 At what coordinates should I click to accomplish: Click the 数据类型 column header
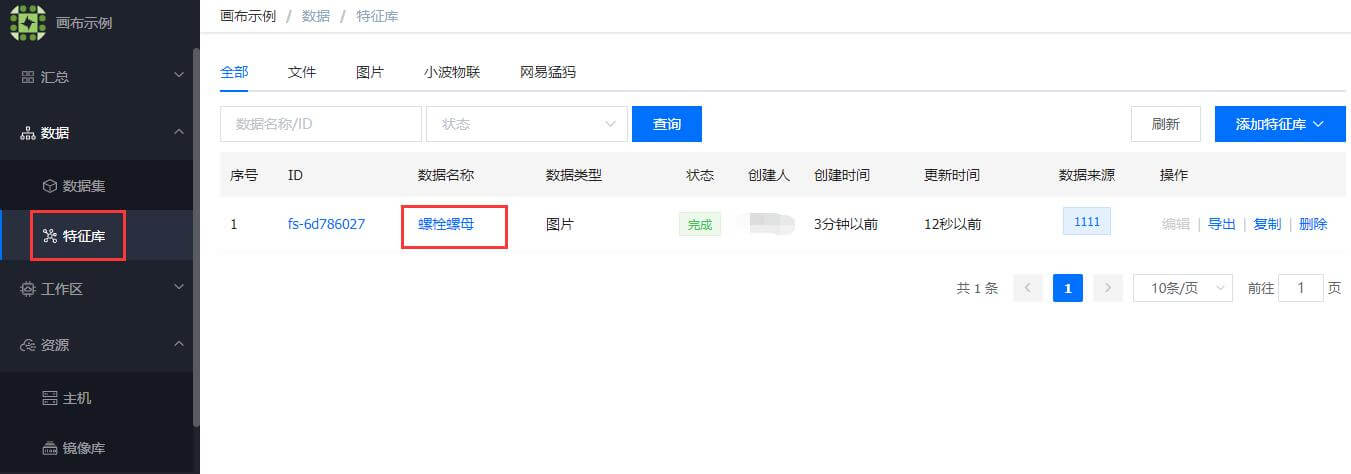point(574,175)
